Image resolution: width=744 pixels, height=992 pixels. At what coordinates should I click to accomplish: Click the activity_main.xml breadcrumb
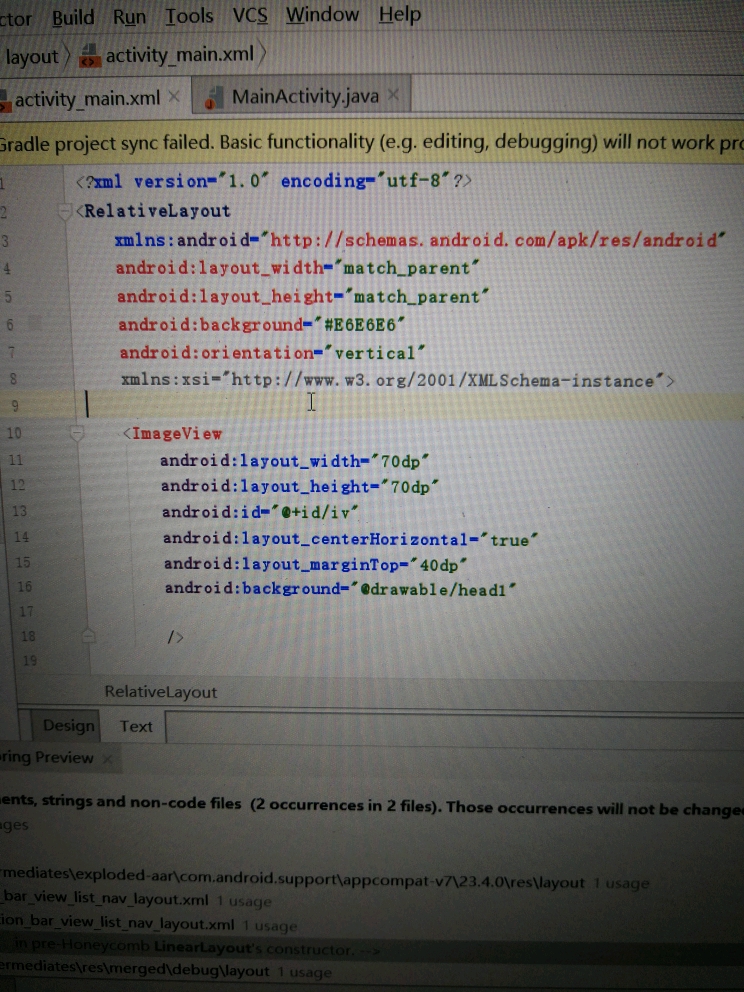point(180,55)
